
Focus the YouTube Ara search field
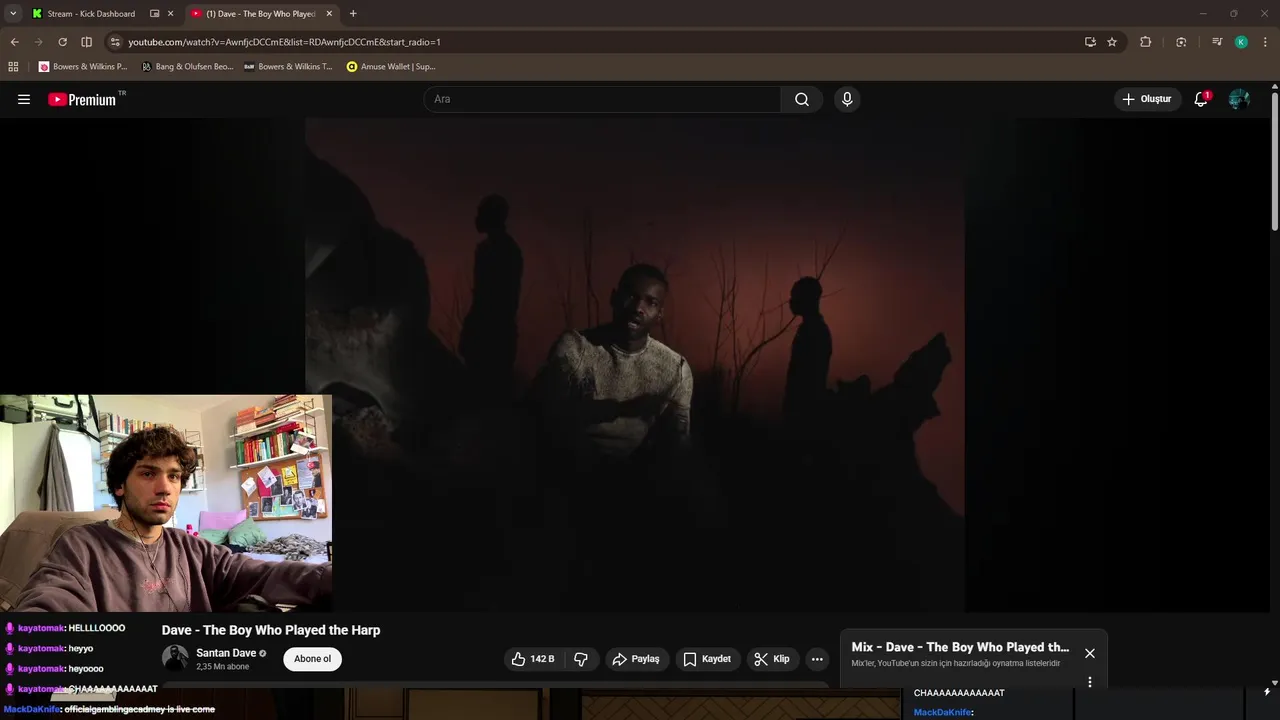pyautogui.click(x=602, y=99)
